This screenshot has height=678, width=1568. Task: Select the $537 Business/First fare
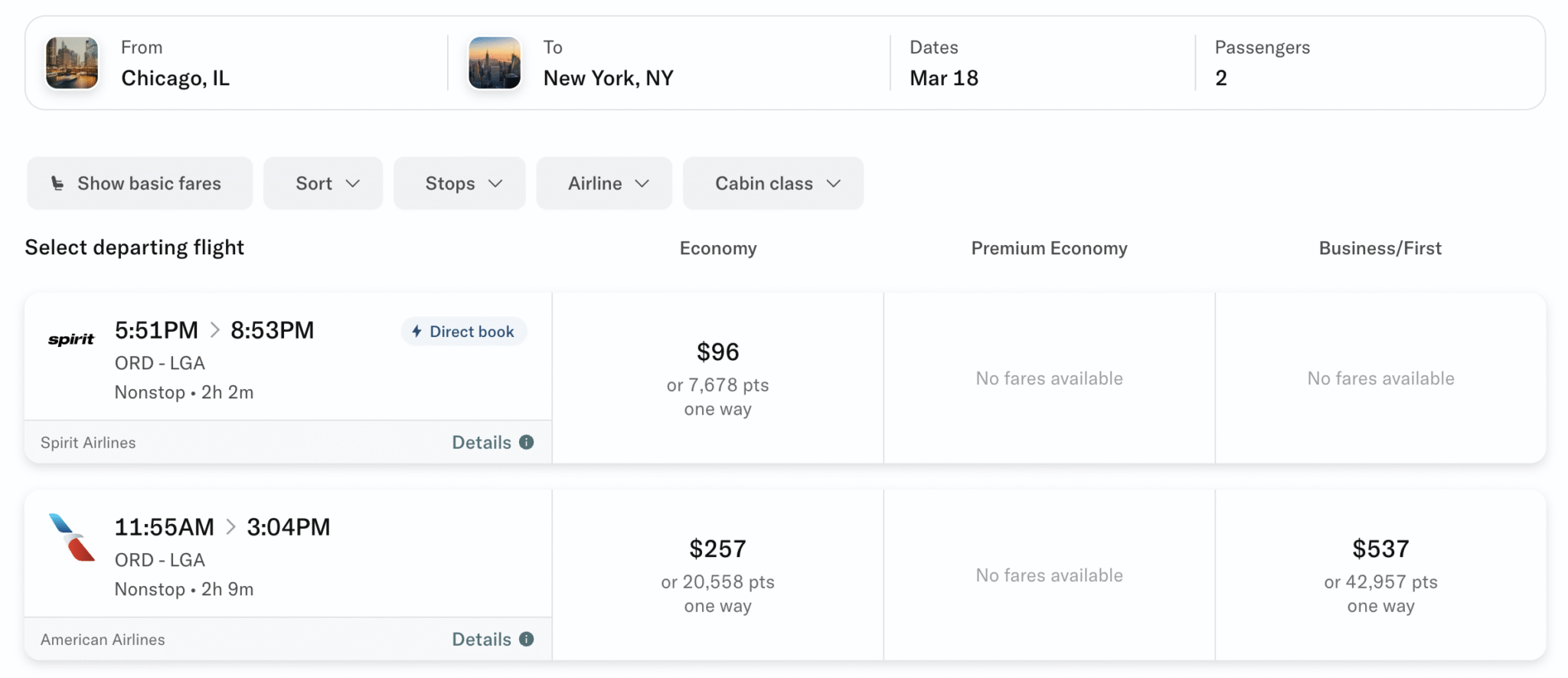click(x=1380, y=575)
